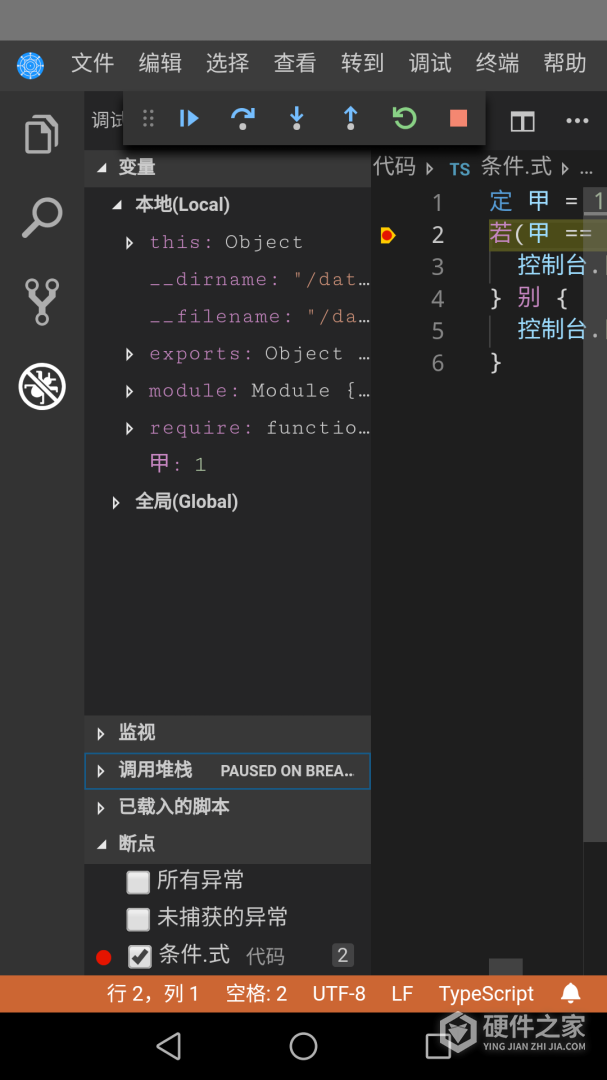Open Source Control view in sidebar
Screen dimensions: 607x1080
click(x=42, y=302)
